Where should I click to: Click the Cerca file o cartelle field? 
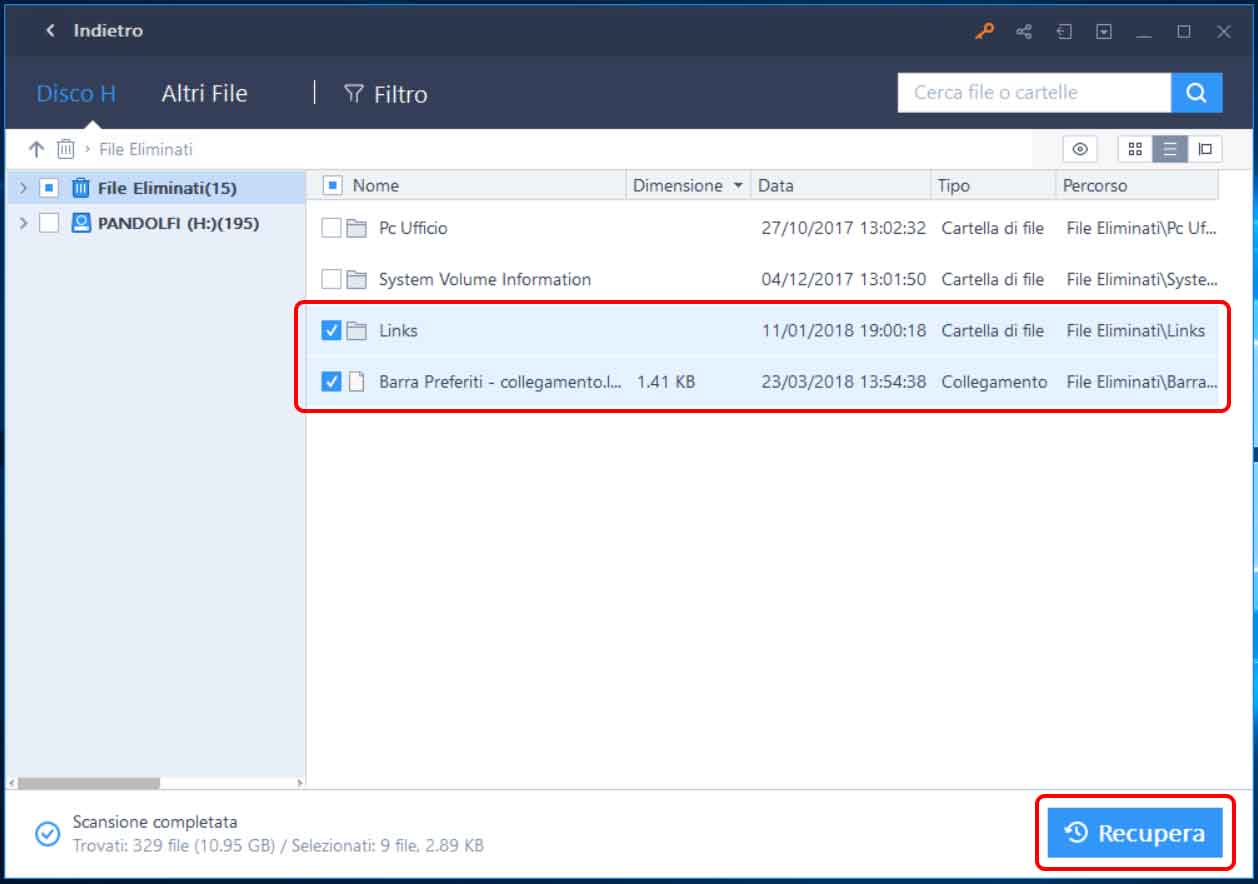coord(1034,93)
